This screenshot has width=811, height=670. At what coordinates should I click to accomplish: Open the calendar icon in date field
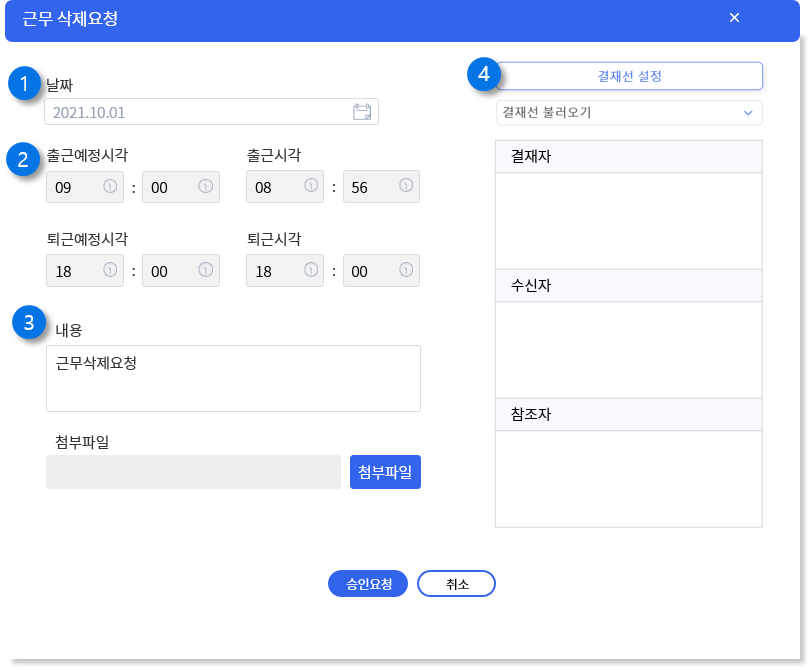click(x=362, y=112)
